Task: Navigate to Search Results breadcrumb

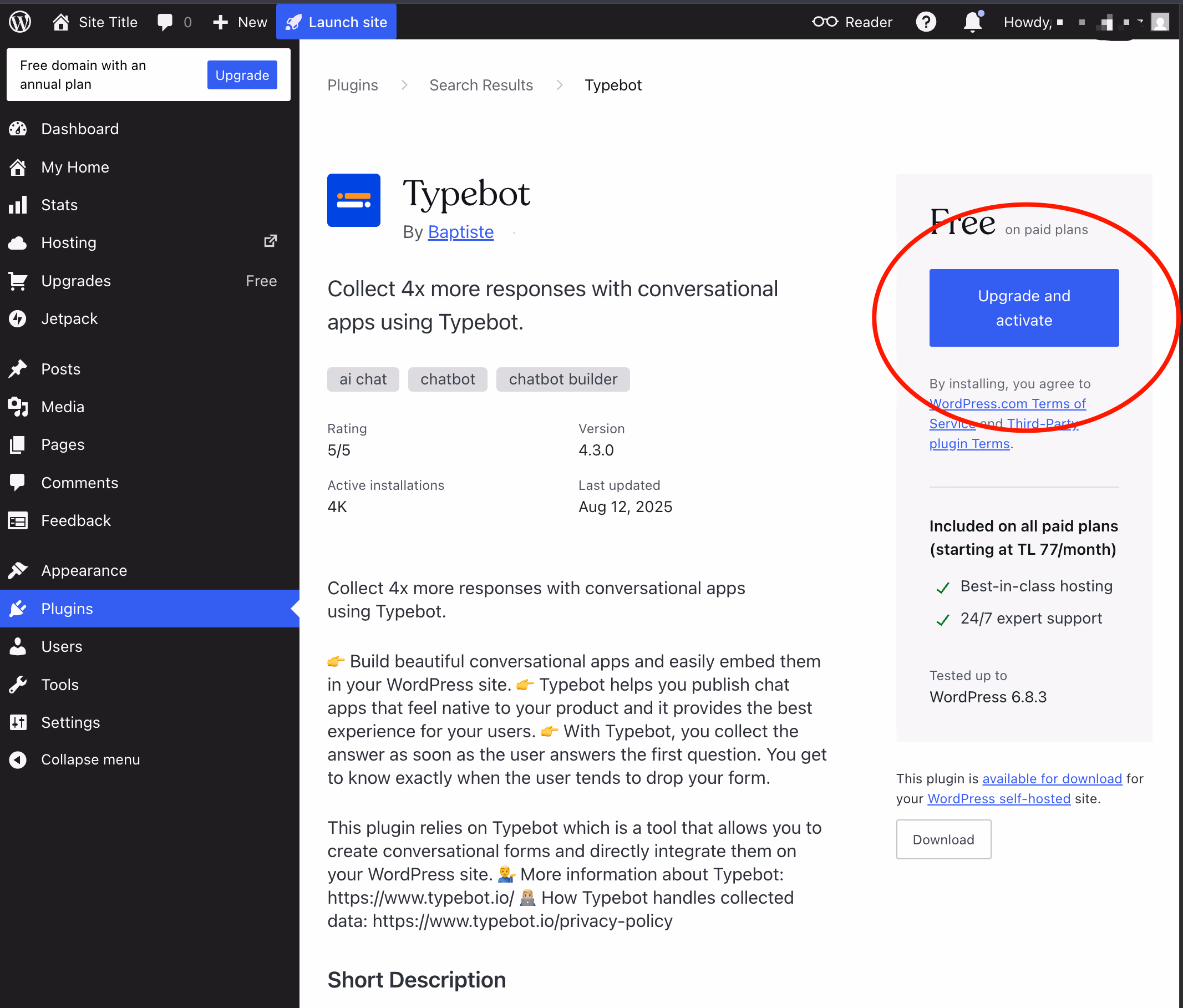Action: click(x=481, y=85)
